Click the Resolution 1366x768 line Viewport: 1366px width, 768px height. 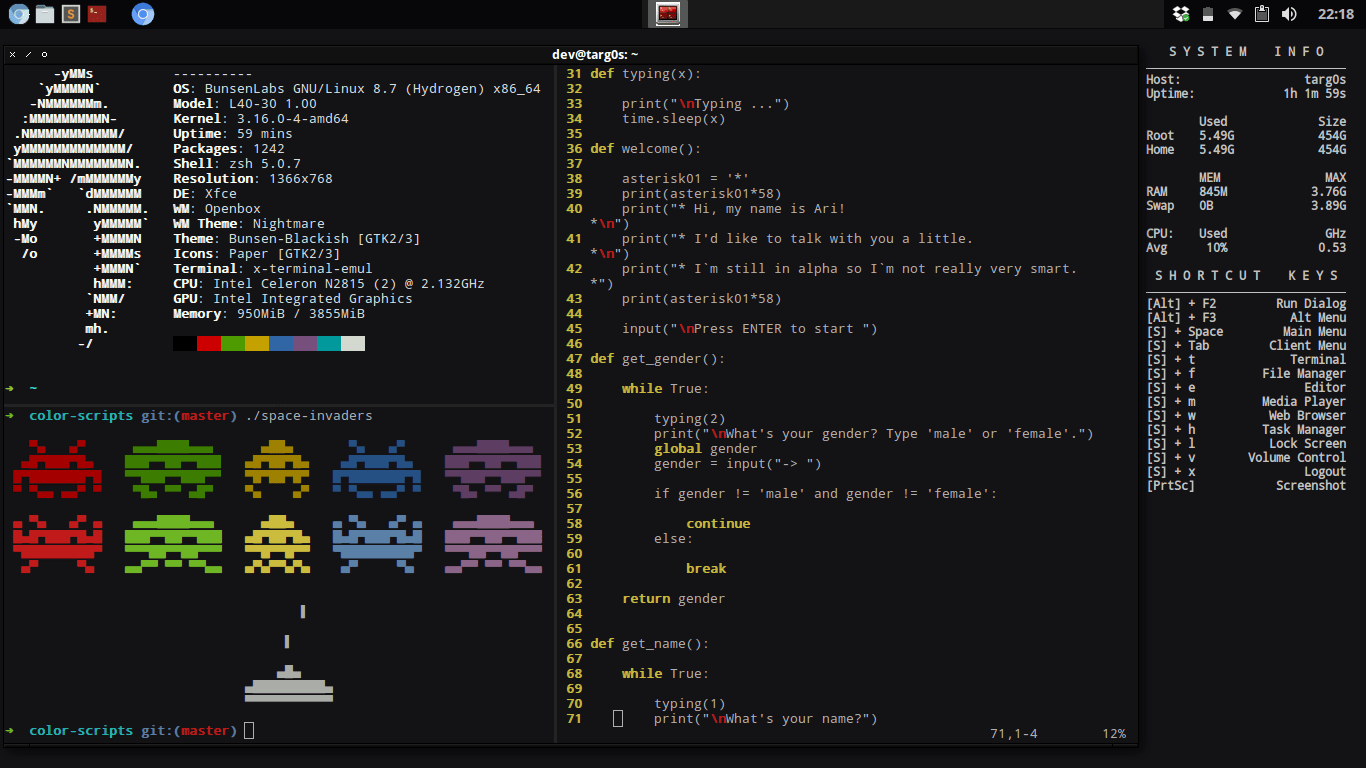click(x=253, y=179)
